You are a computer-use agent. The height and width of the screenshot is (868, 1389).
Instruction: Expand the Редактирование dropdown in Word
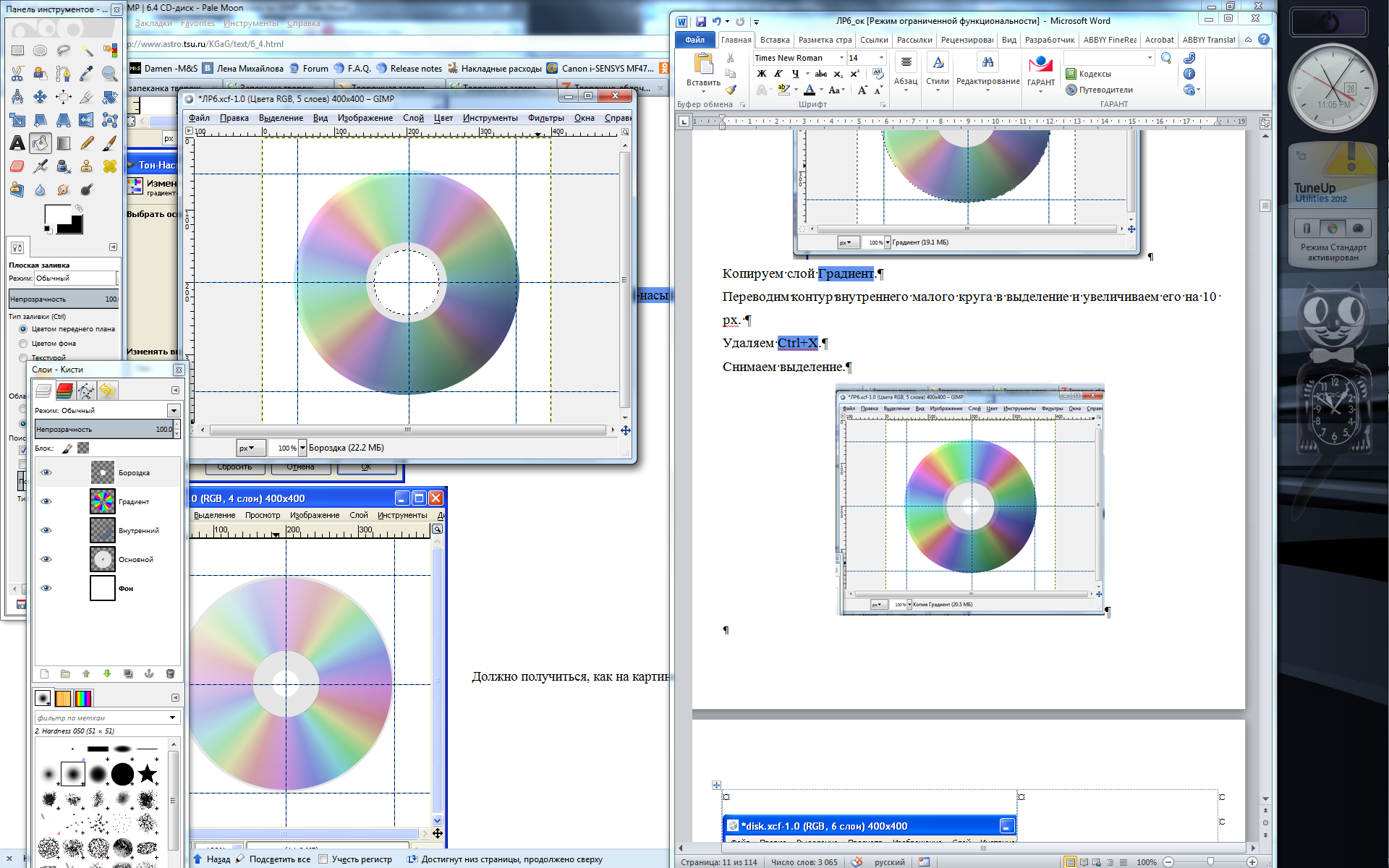click(987, 72)
